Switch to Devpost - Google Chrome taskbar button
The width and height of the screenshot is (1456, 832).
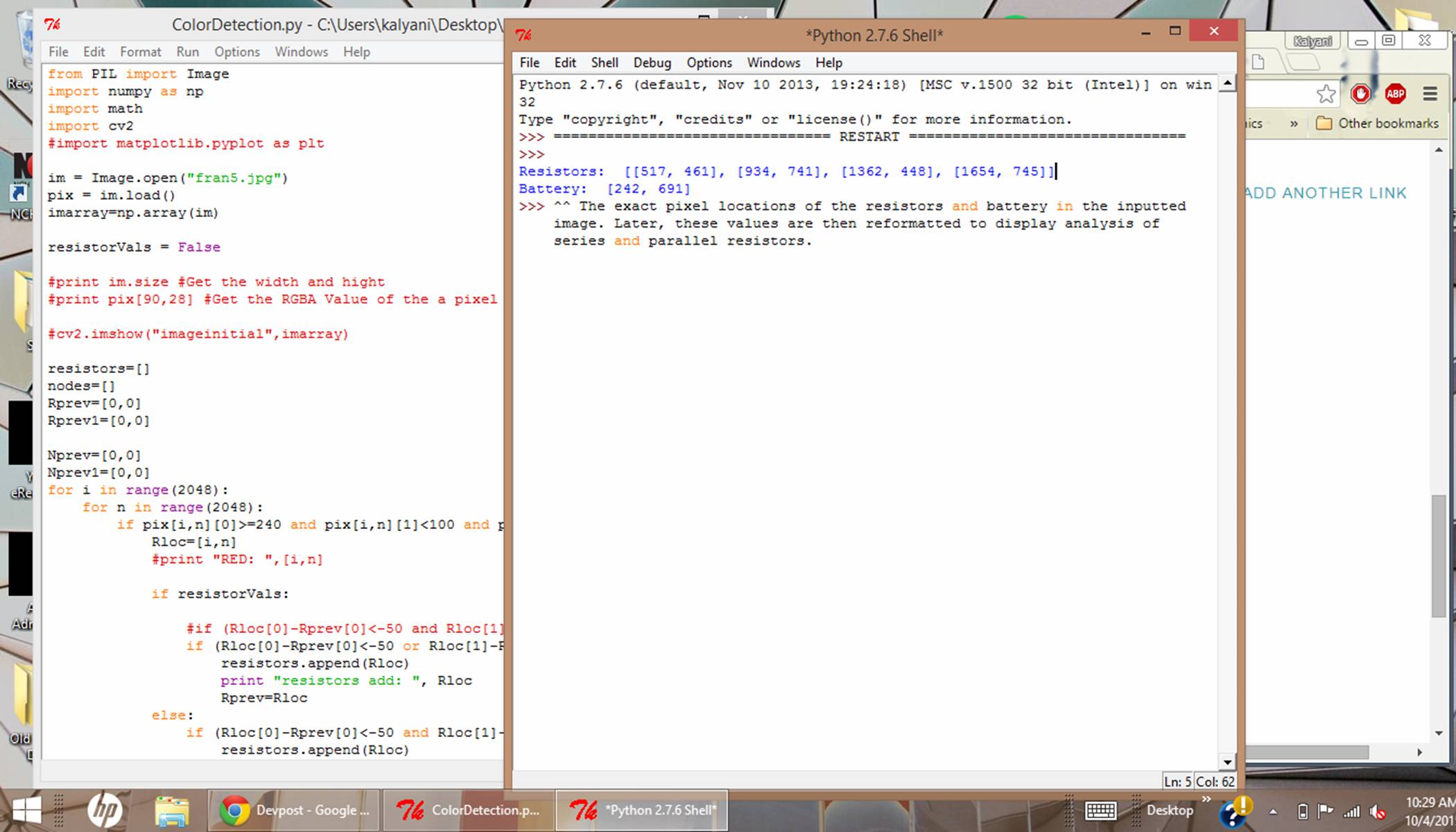coord(295,810)
